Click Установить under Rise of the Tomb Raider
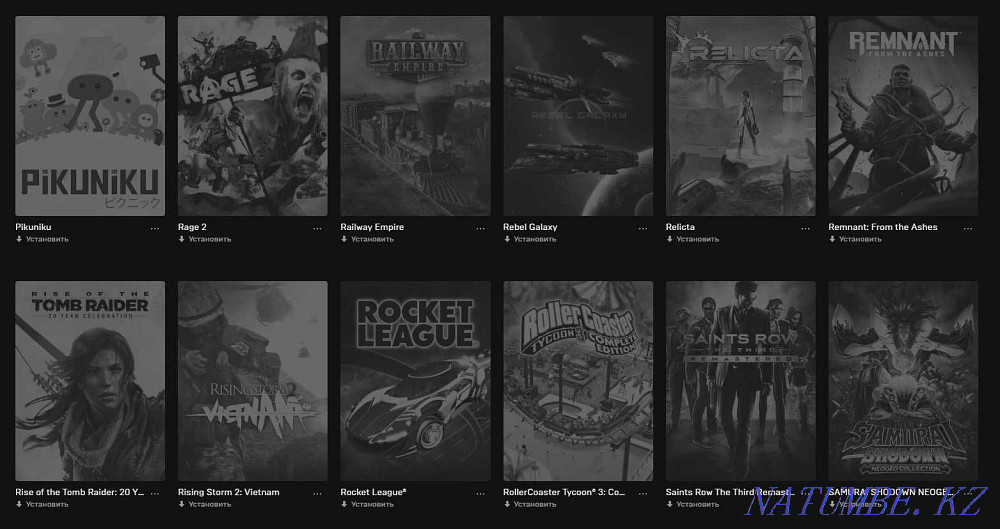The image size is (1000, 529). point(42,504)
